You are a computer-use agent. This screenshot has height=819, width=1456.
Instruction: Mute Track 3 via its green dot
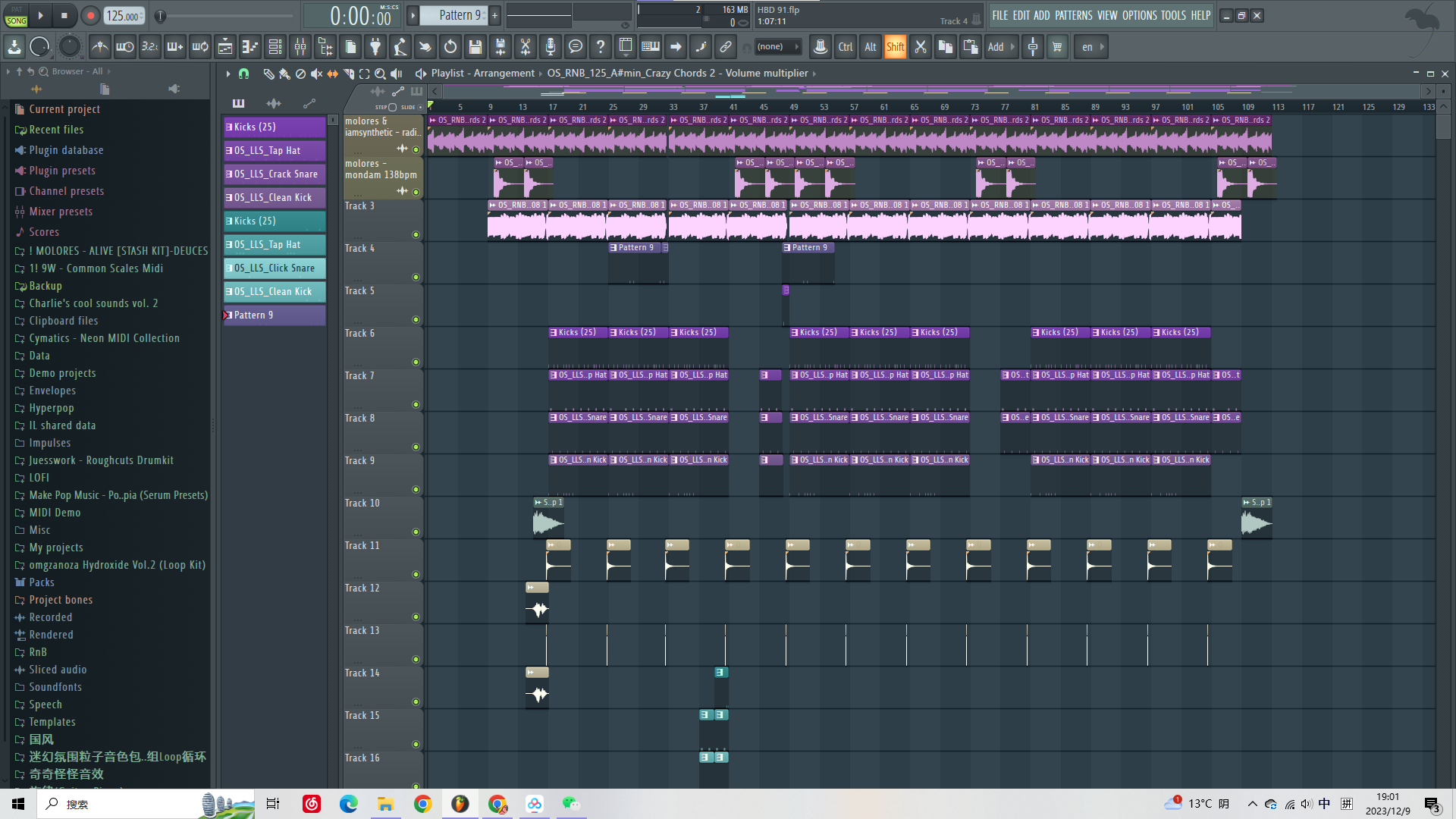point(416,235)
